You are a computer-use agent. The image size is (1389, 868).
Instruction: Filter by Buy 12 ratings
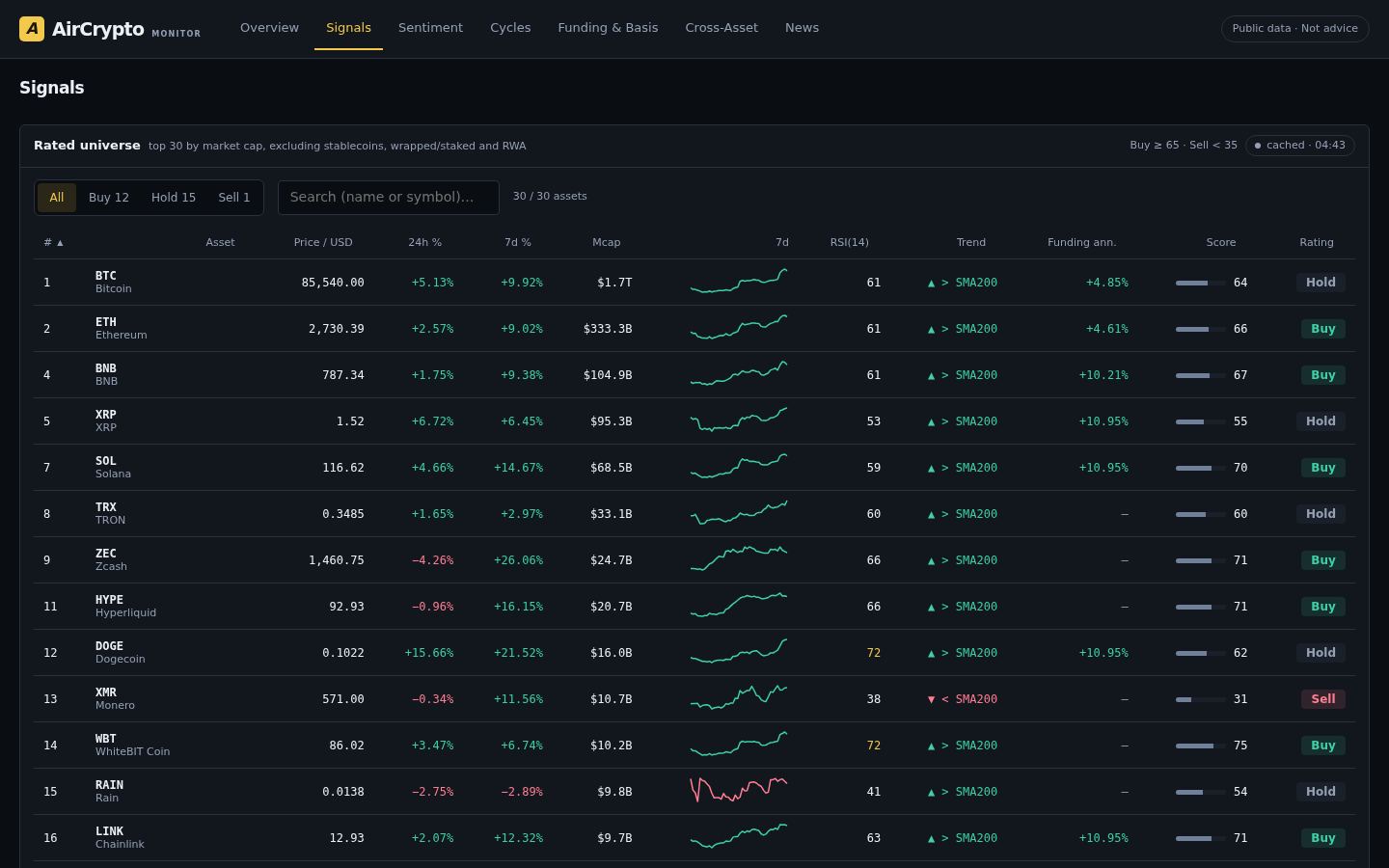click(109, 198)
